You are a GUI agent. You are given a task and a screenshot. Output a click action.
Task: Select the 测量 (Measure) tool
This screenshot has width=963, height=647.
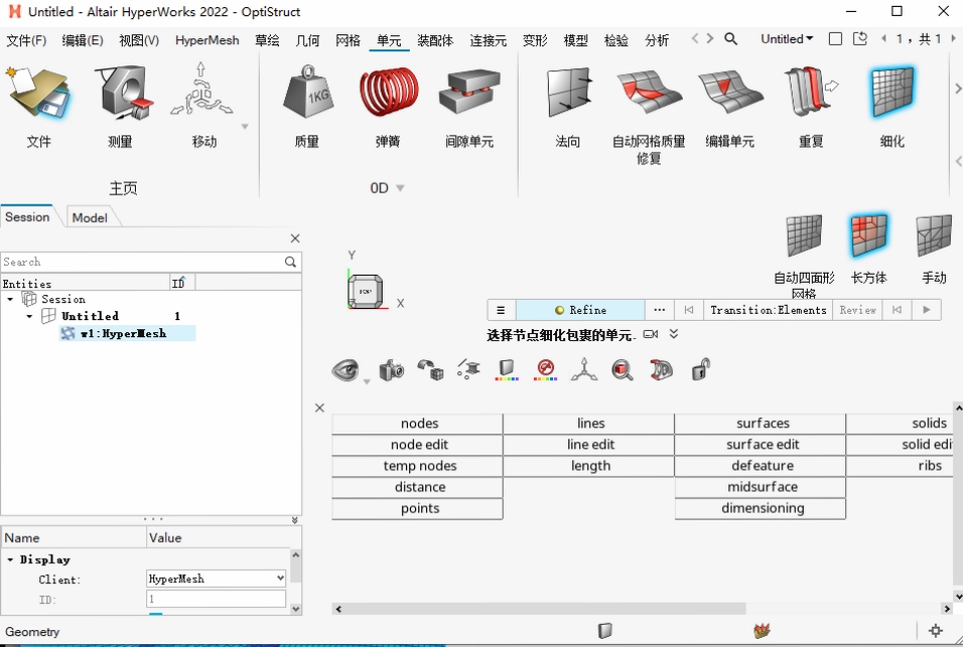[x=122, y=93]
